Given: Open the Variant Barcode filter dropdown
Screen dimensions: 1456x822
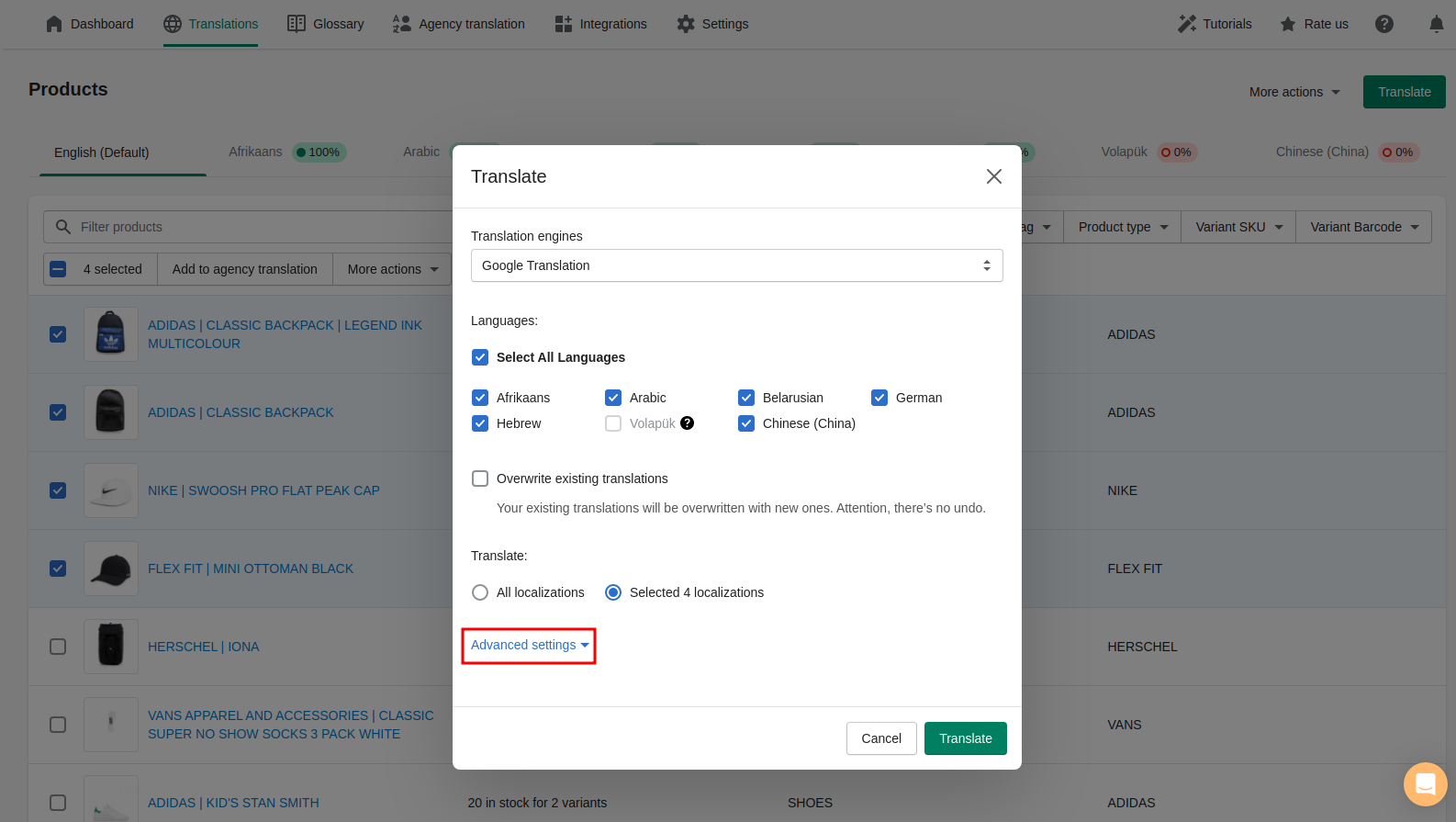Looking at the screenshot, I should pyautogui.click(x=1363, y=227).
